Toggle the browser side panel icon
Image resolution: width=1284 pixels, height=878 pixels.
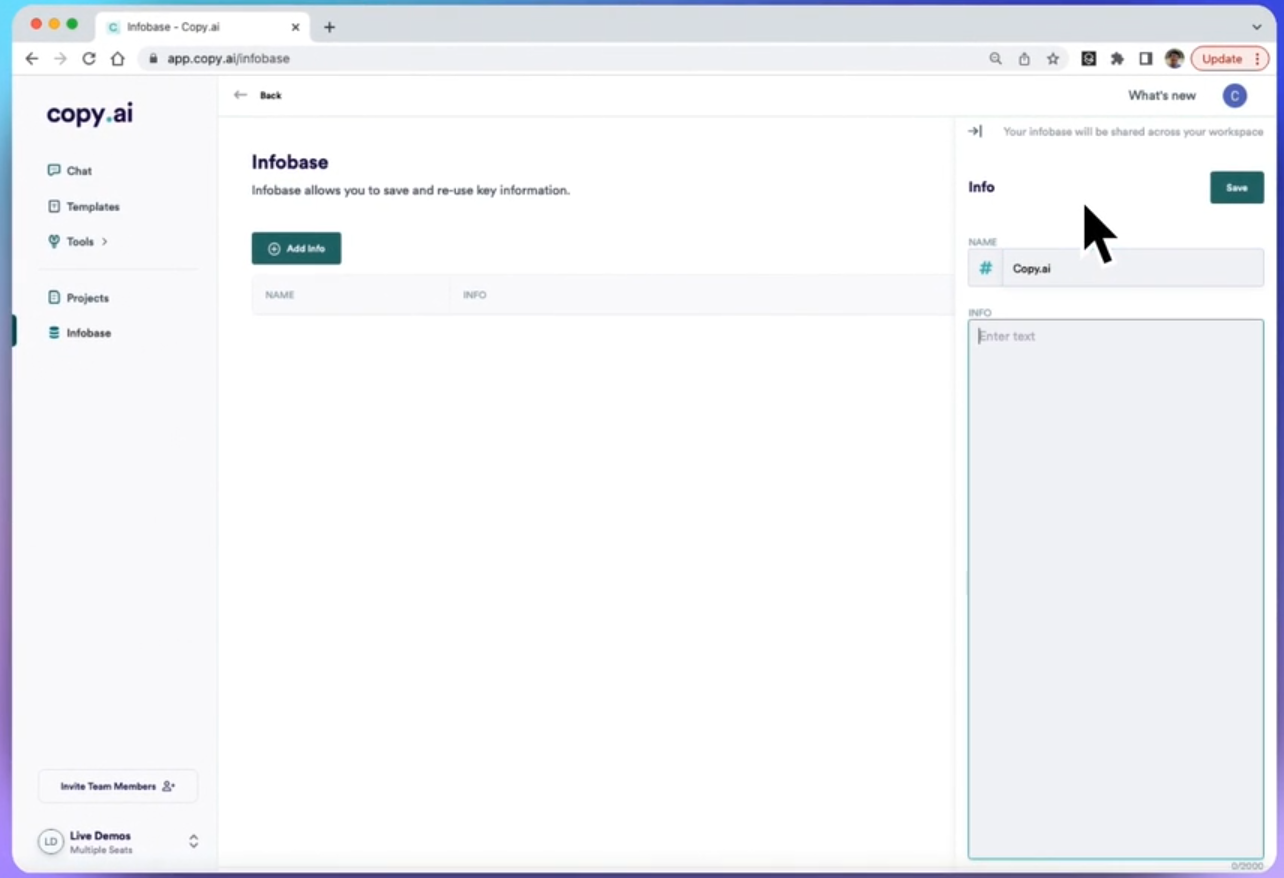point(1146,59)
